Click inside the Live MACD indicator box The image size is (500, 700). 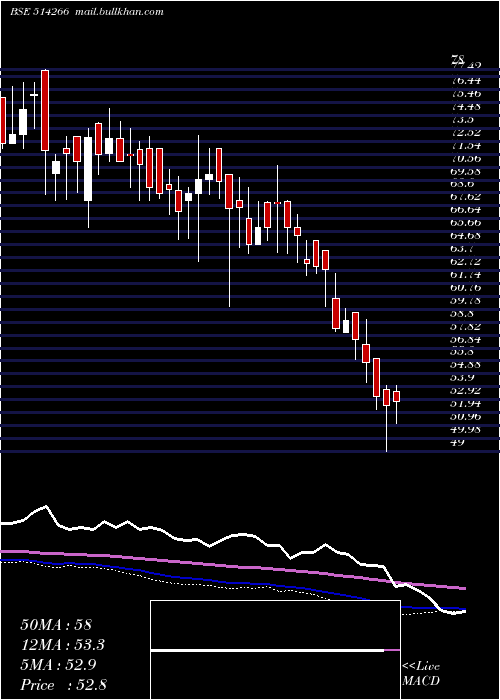[x=275, y=650]
